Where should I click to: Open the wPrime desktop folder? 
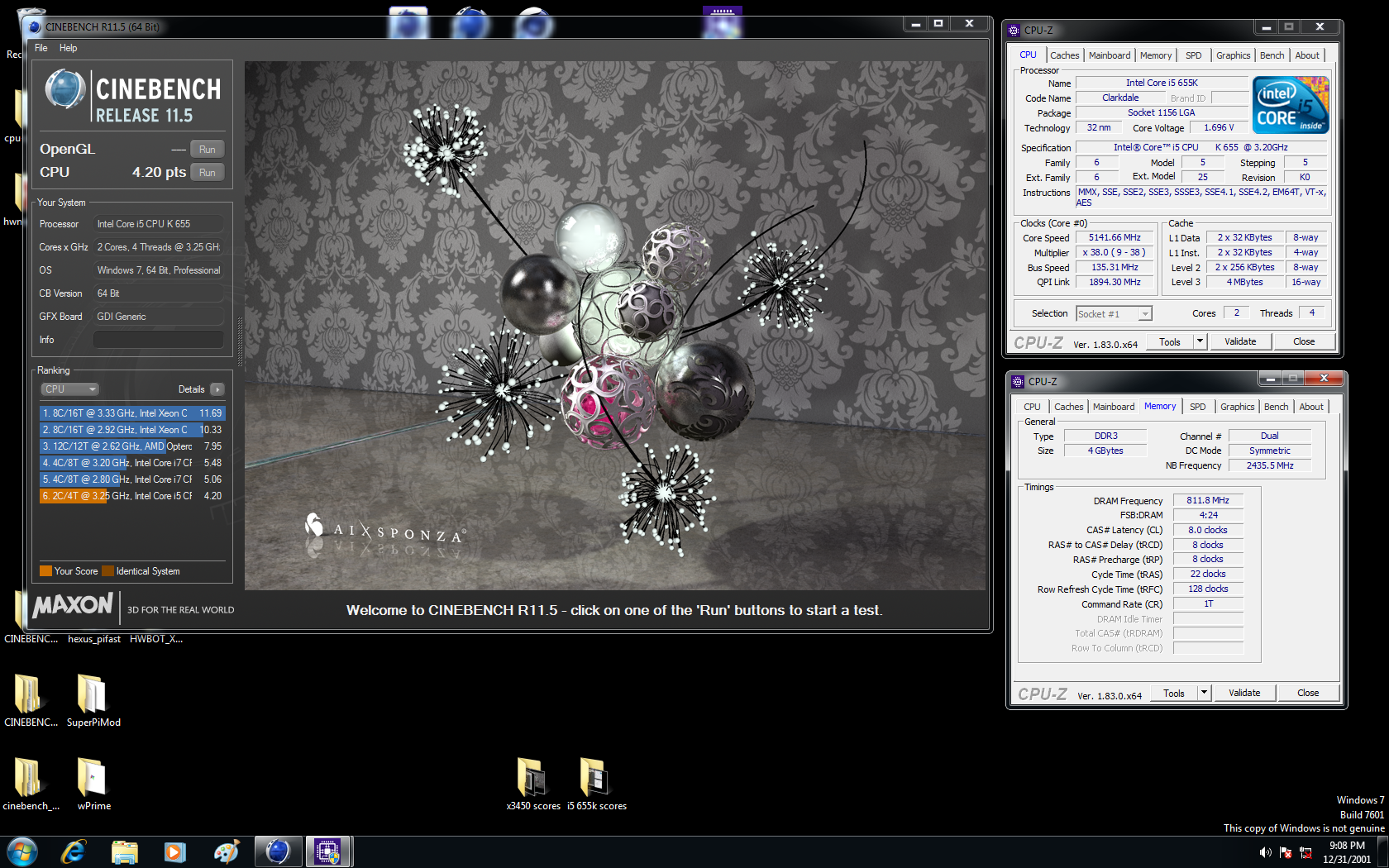(93, 783)
